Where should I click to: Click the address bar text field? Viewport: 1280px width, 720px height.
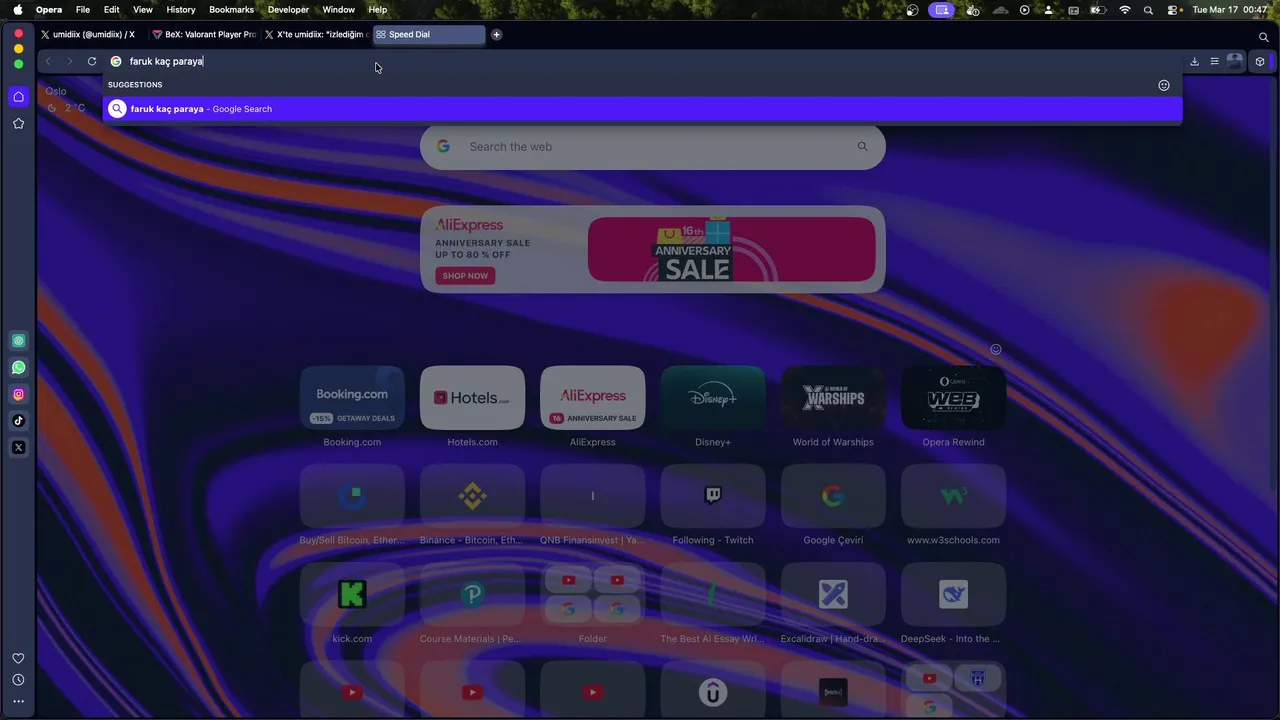[x=640, y=61]
